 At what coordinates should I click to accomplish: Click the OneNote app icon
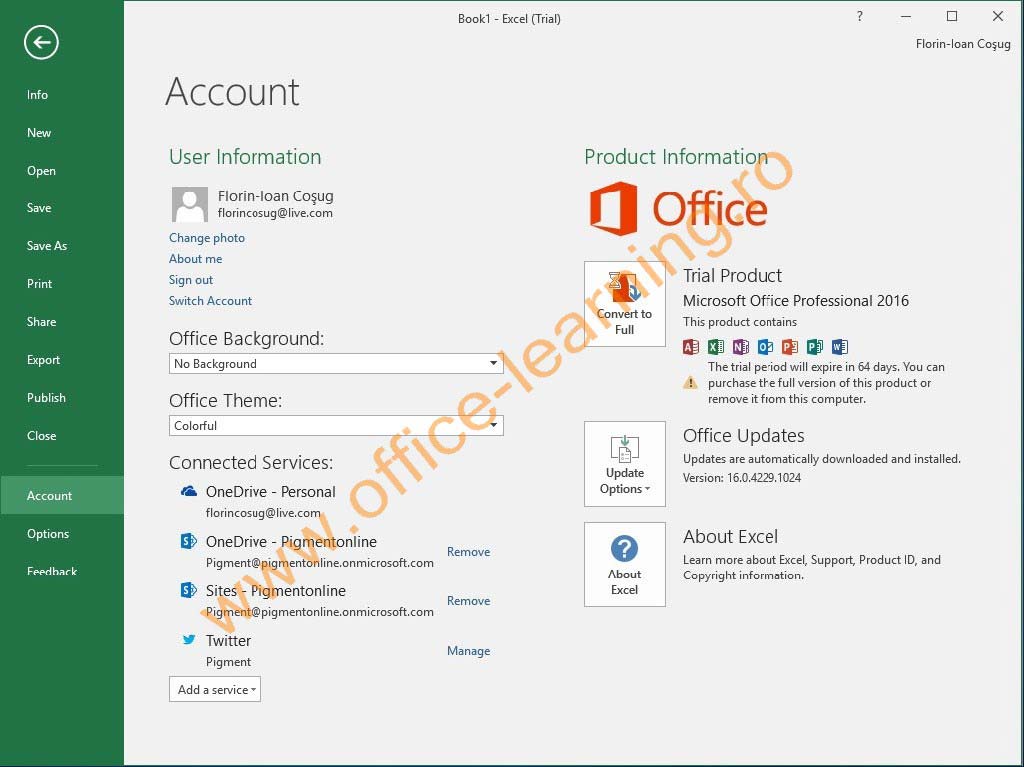pyautogui.click(x=741, y=347)
